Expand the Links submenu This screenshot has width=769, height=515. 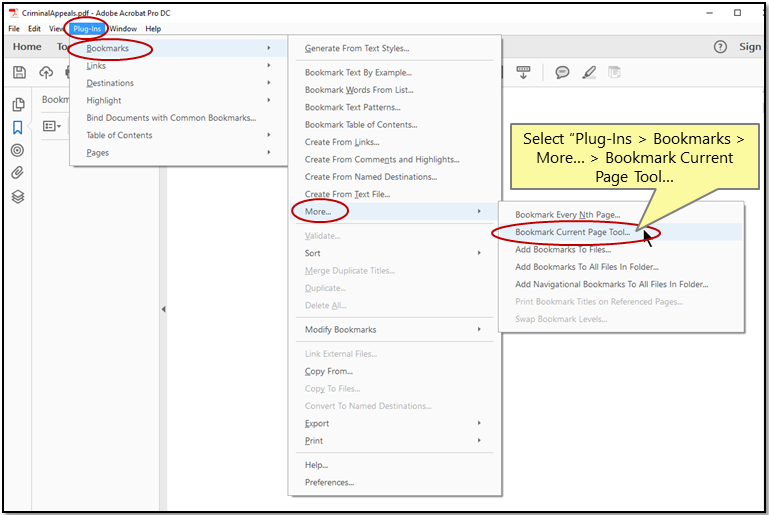pyautogui.click(x=179, y=66)
